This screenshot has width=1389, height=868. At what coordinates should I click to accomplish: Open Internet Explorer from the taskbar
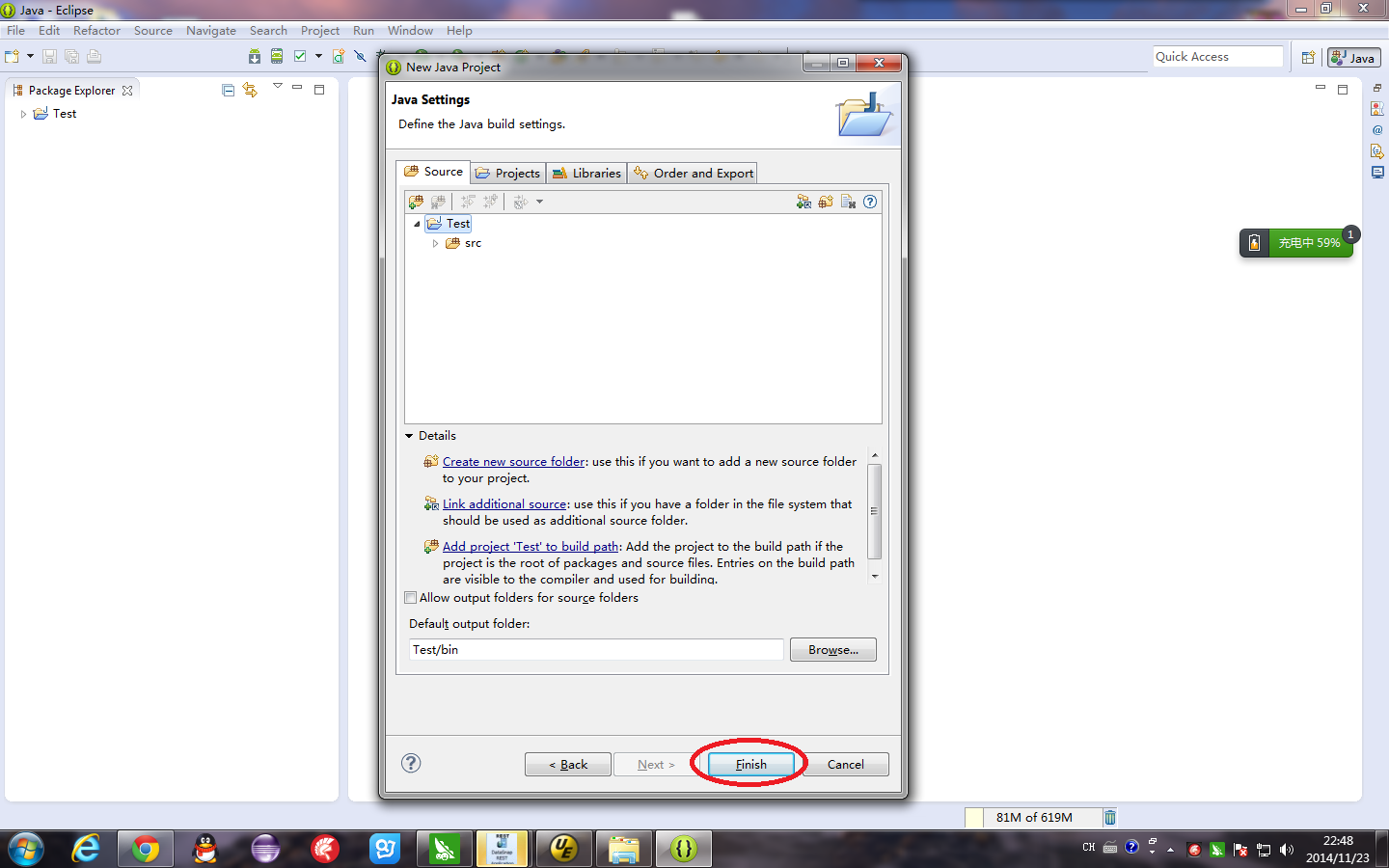[86, 849]
